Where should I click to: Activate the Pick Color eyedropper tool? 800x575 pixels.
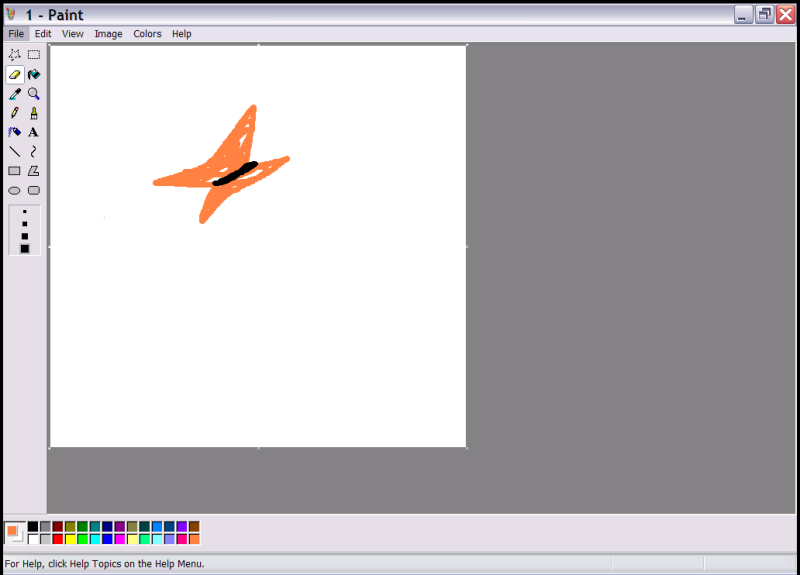[x=15, y=94]
